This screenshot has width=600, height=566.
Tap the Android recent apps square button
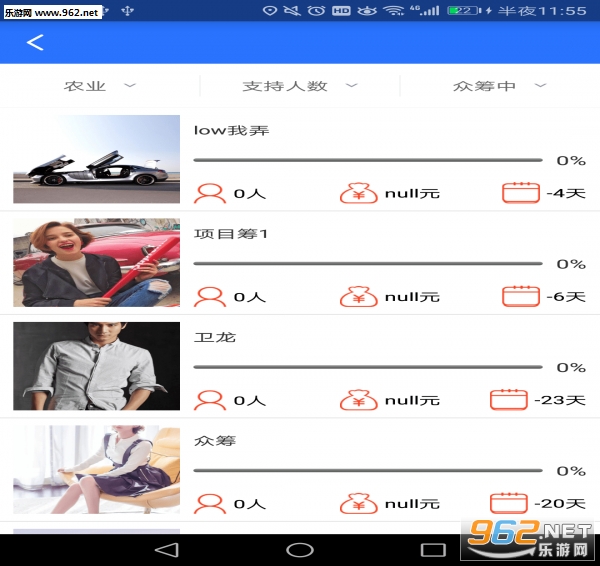pos(433,550)
